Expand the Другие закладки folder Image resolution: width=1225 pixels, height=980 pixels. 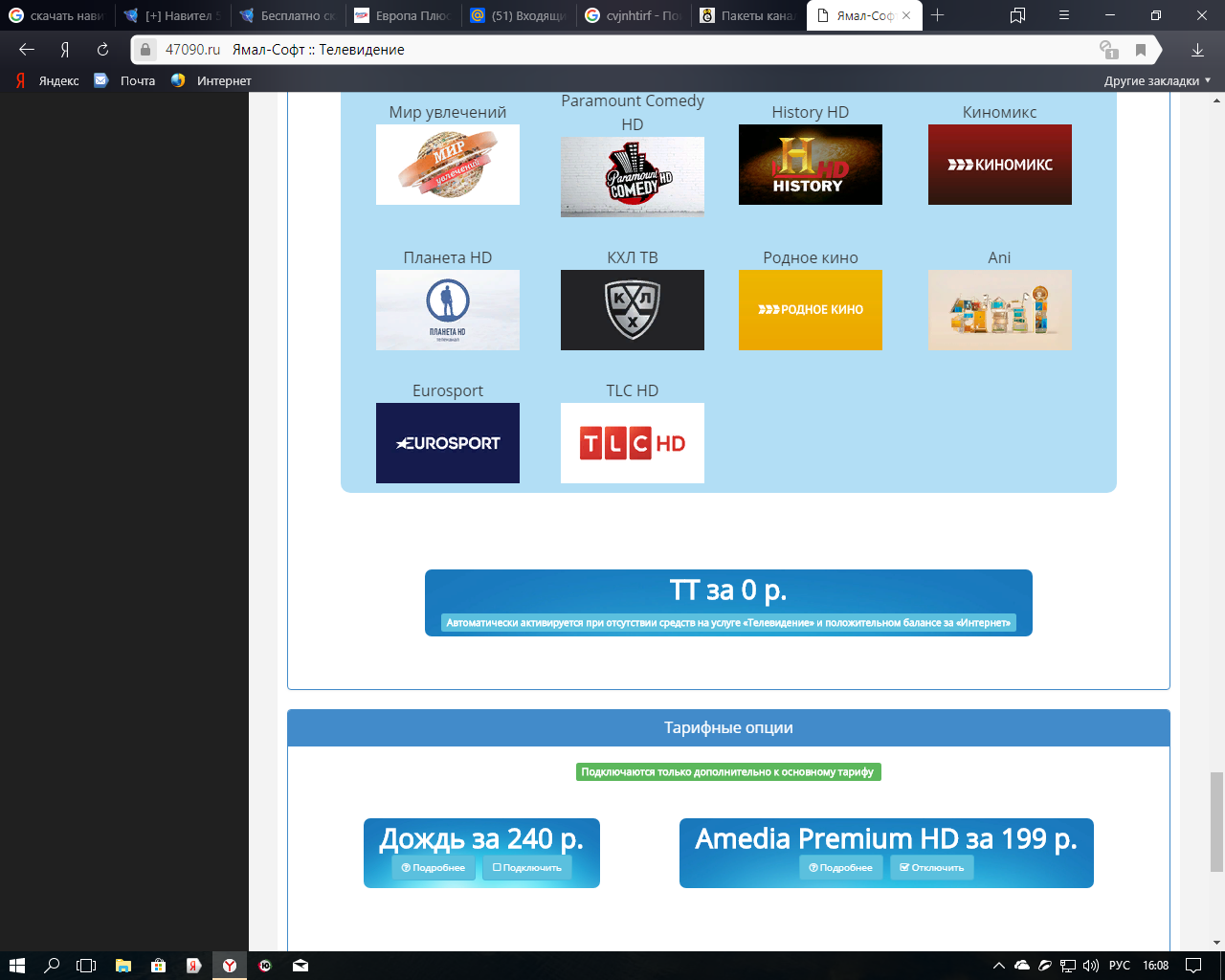pos(1157,80)
